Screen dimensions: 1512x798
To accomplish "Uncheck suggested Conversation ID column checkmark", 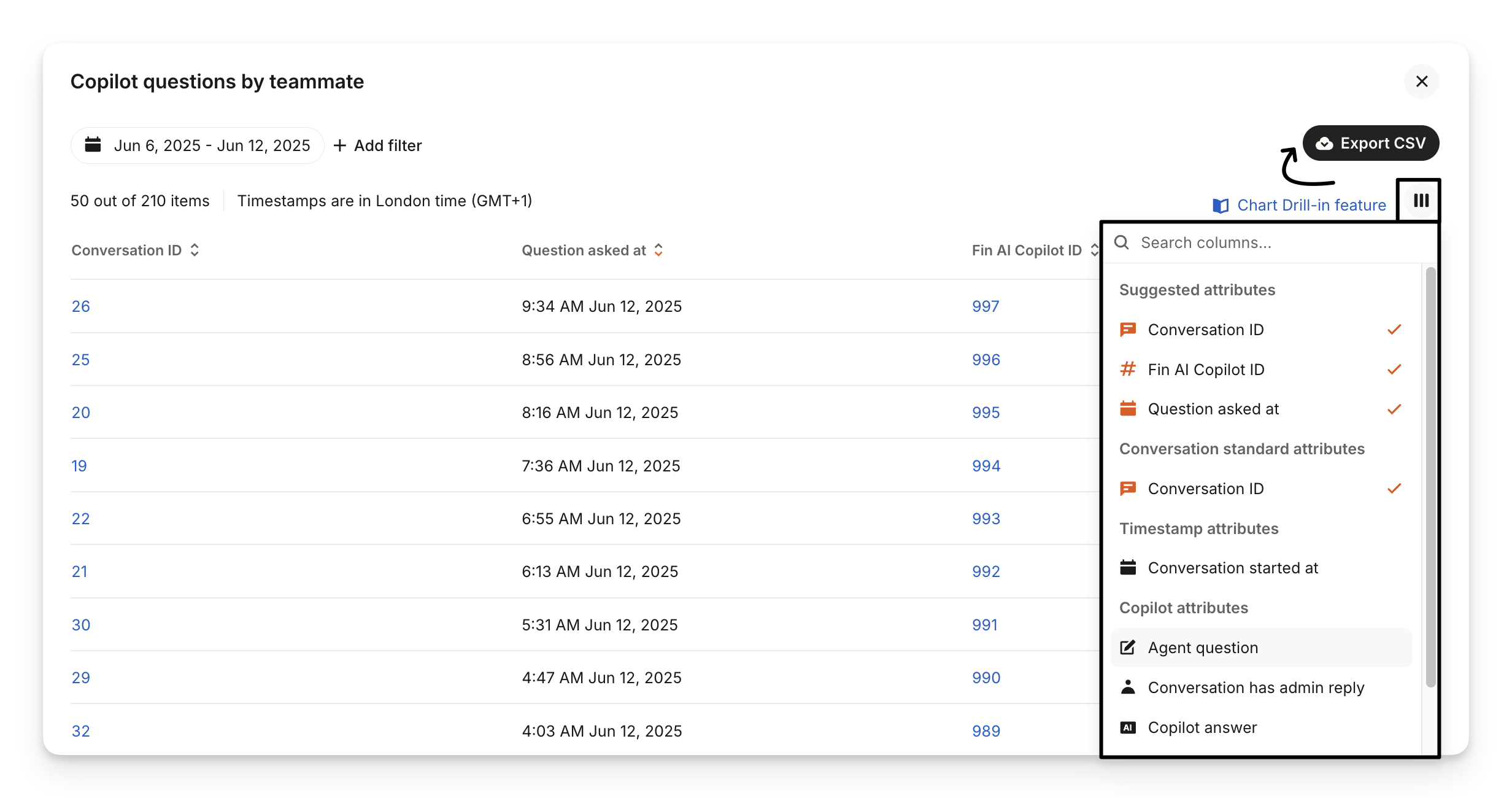I will [1394, 330].
